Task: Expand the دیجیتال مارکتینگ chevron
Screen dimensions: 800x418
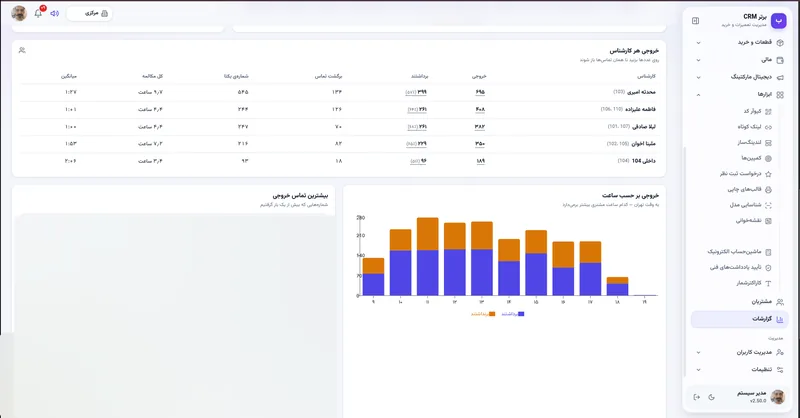Action: click(698, 77)
